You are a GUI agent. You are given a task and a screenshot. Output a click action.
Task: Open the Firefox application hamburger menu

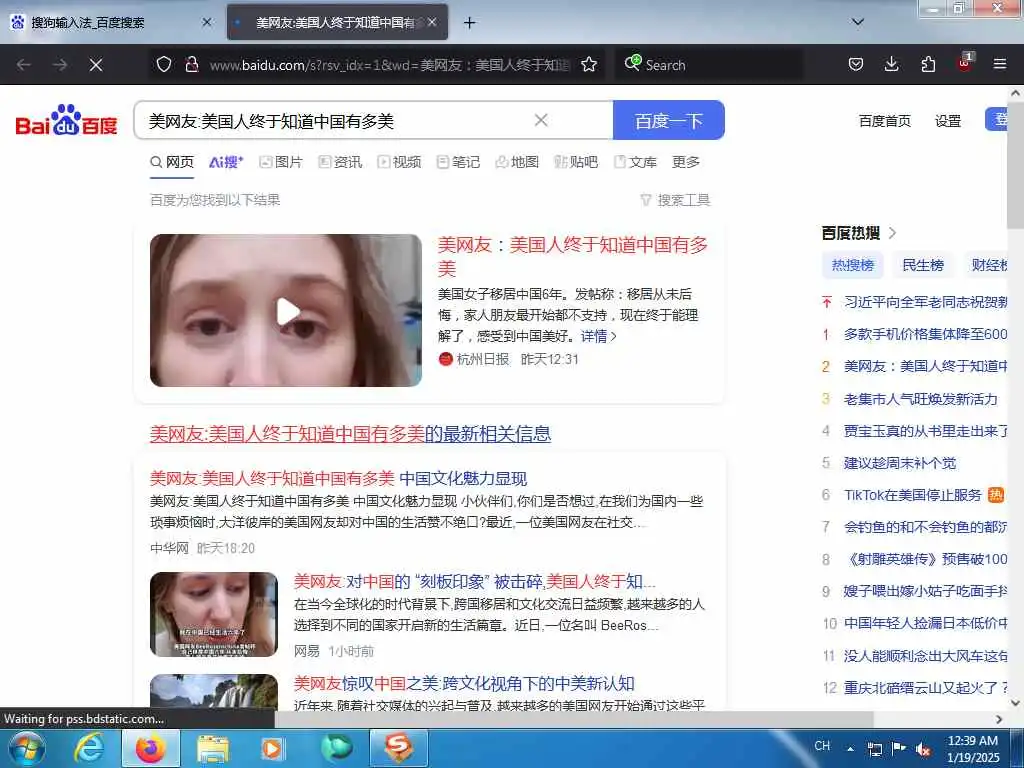(x=1000, y=64)
